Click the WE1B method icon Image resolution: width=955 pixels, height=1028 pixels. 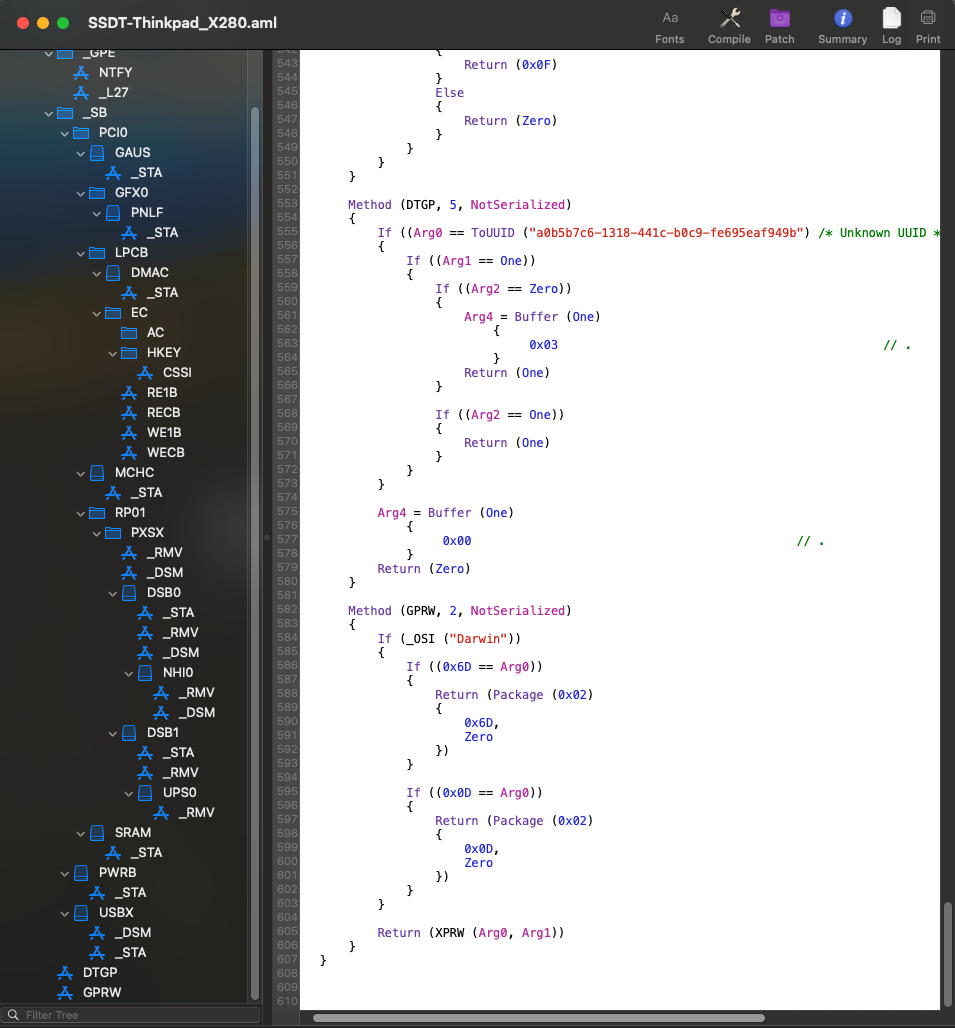tap(129, 433)
